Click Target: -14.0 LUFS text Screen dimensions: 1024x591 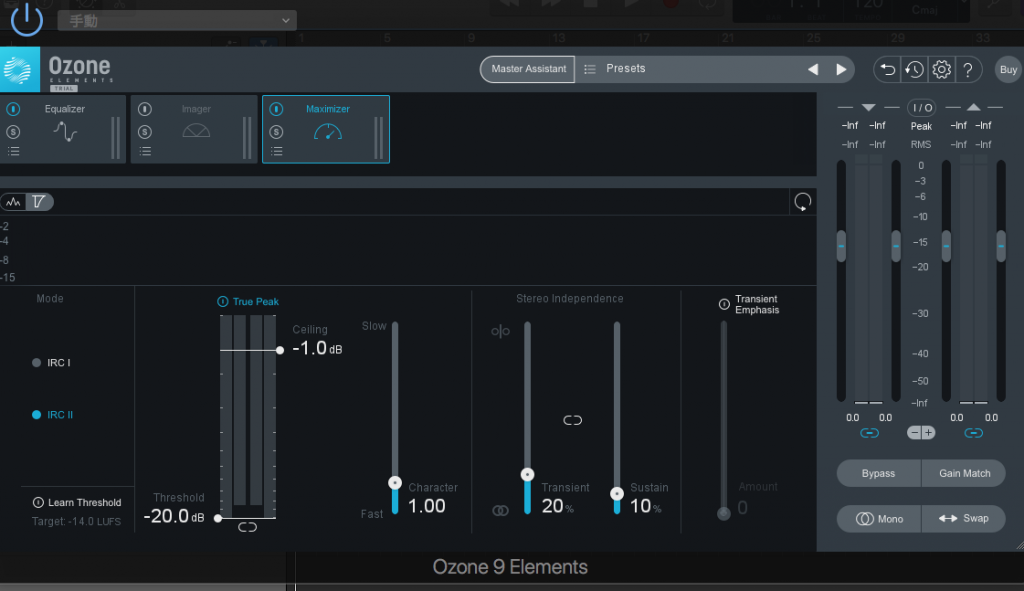coord(76,522)
